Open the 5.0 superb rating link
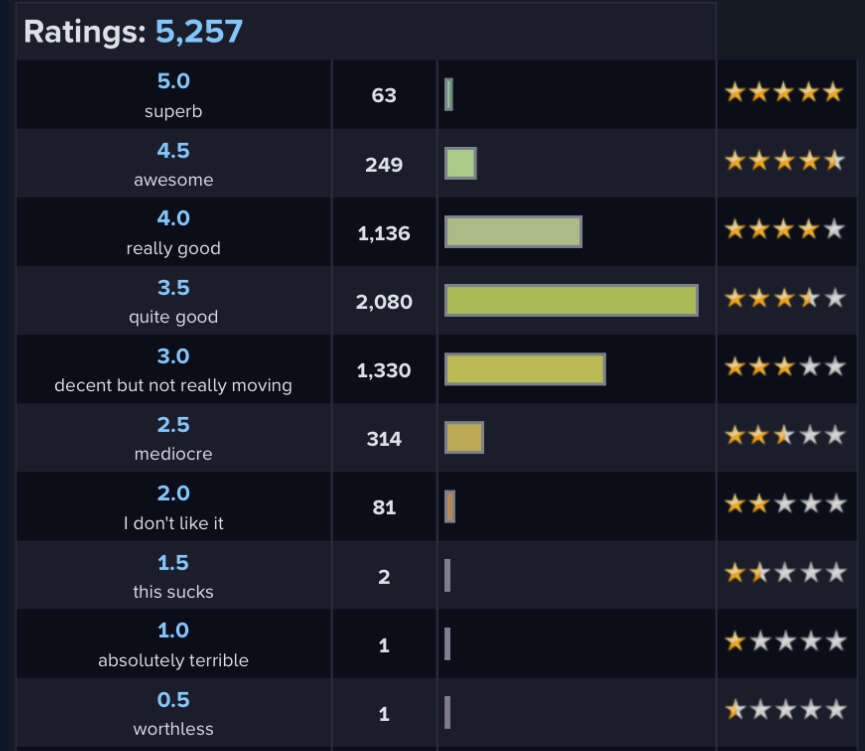 (173, 82)
